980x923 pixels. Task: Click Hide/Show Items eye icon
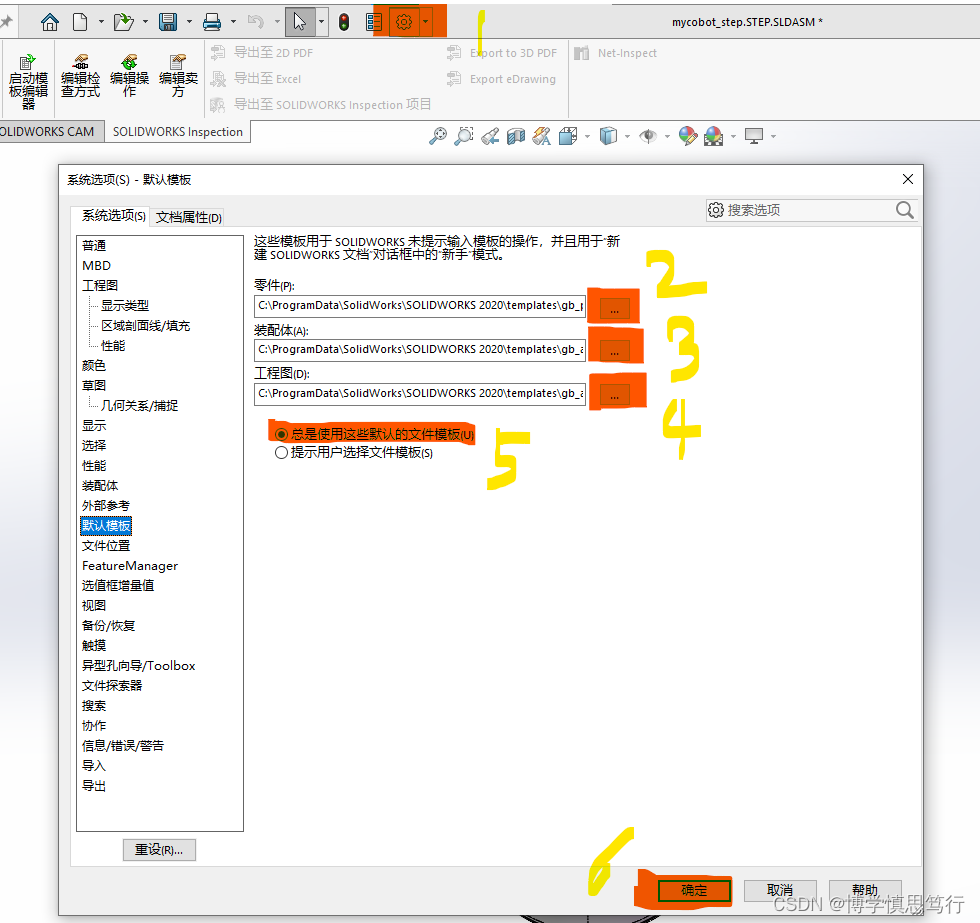point(648,136)
